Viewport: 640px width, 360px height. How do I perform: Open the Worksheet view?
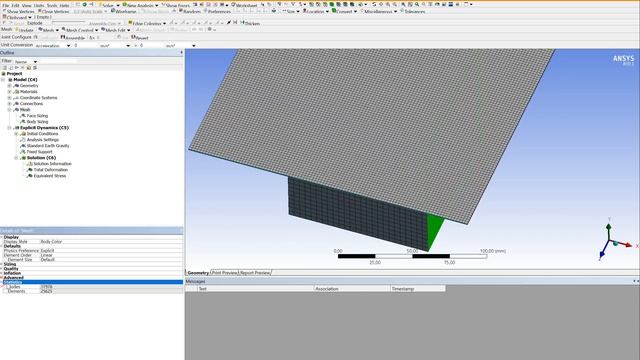pos(244,5)
